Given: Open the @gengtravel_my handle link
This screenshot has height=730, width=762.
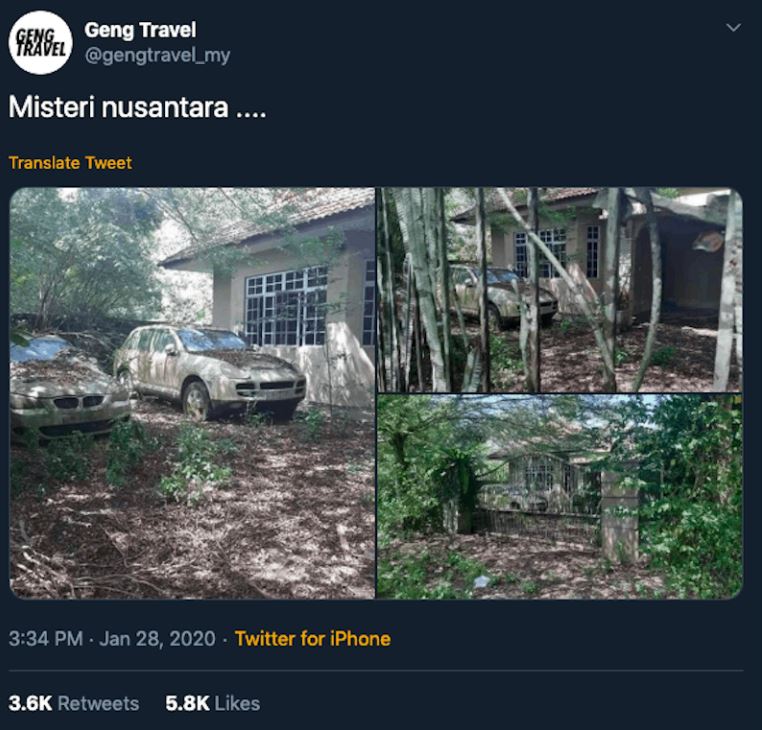Looking at the screenshot, I should tap(157, 56).
